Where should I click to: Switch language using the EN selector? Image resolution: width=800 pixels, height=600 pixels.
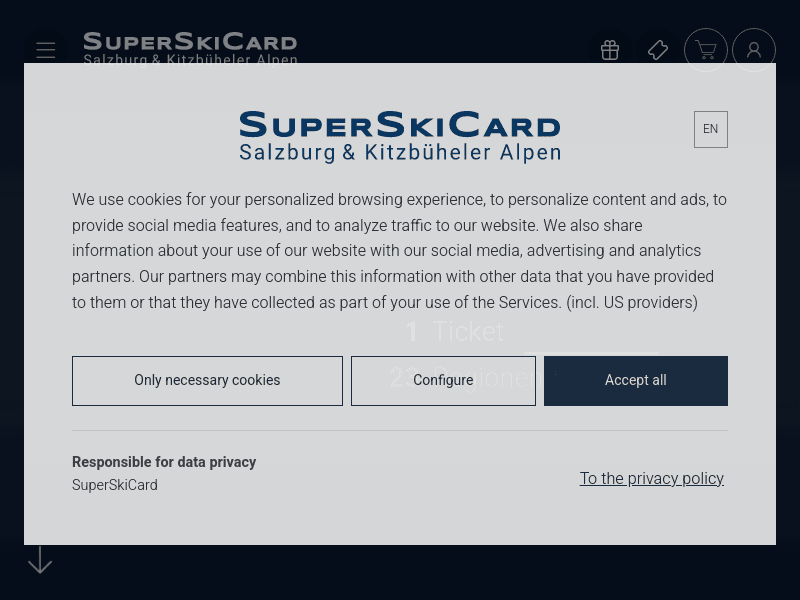pos(710,129)
